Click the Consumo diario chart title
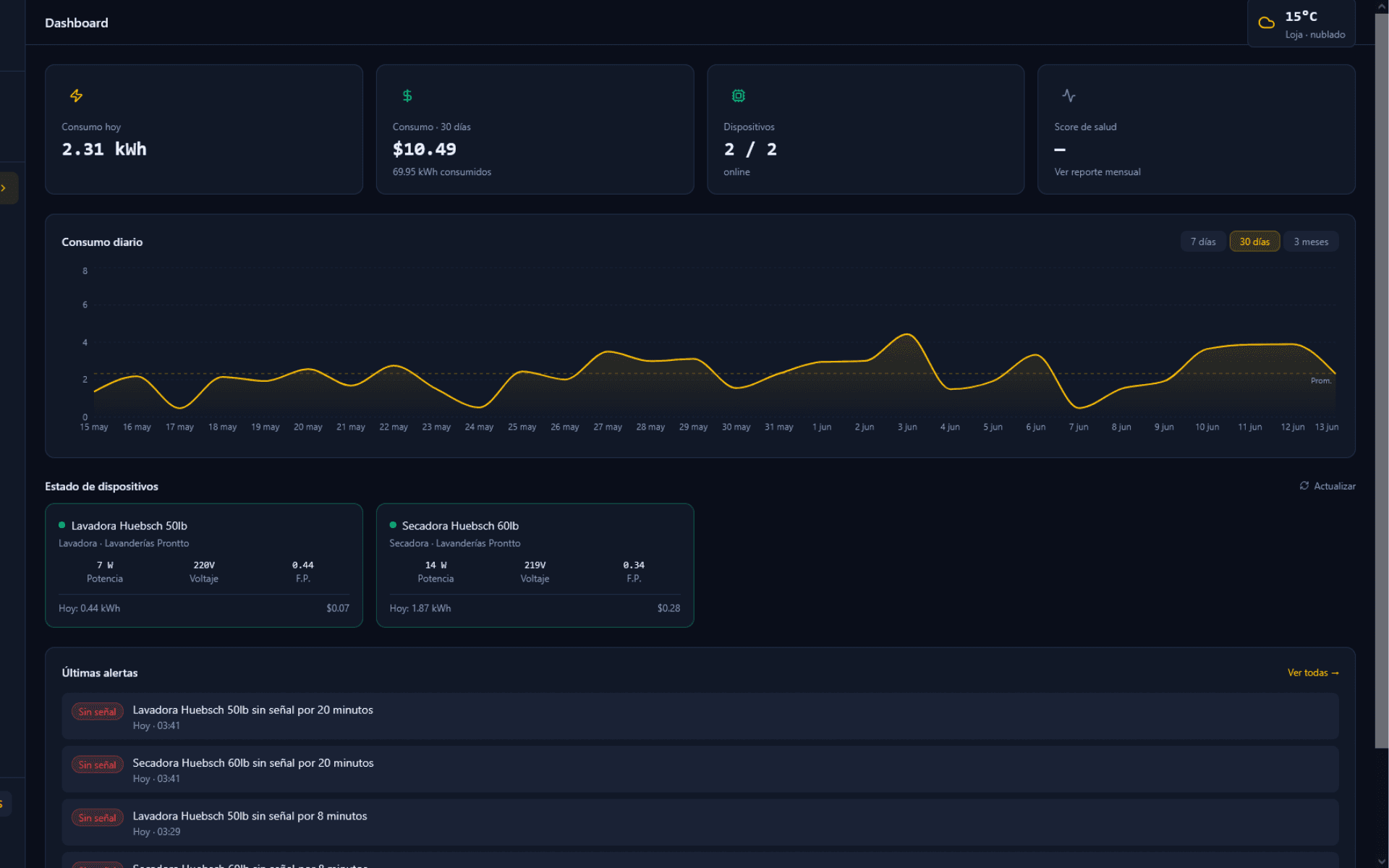This screenshot has width=1389, height=868. click(x=102, y=242)
